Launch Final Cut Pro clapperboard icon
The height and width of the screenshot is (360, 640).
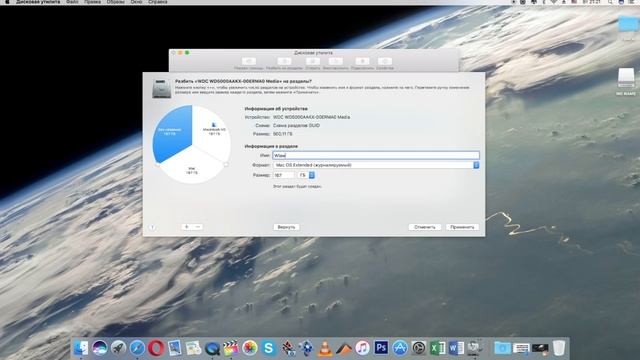click(x=231, y=348)
